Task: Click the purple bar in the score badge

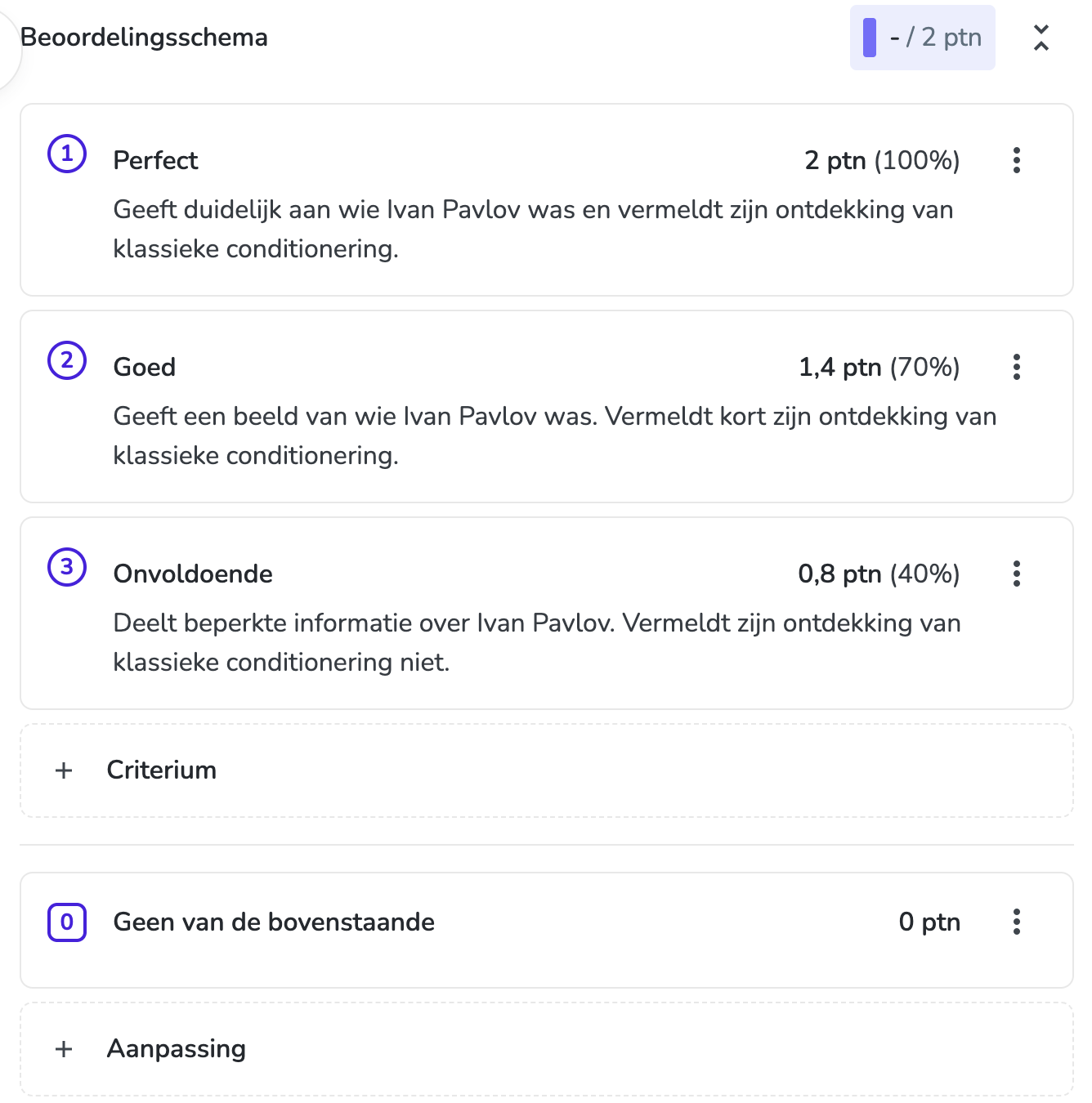Action: click(x=870, y=38)
